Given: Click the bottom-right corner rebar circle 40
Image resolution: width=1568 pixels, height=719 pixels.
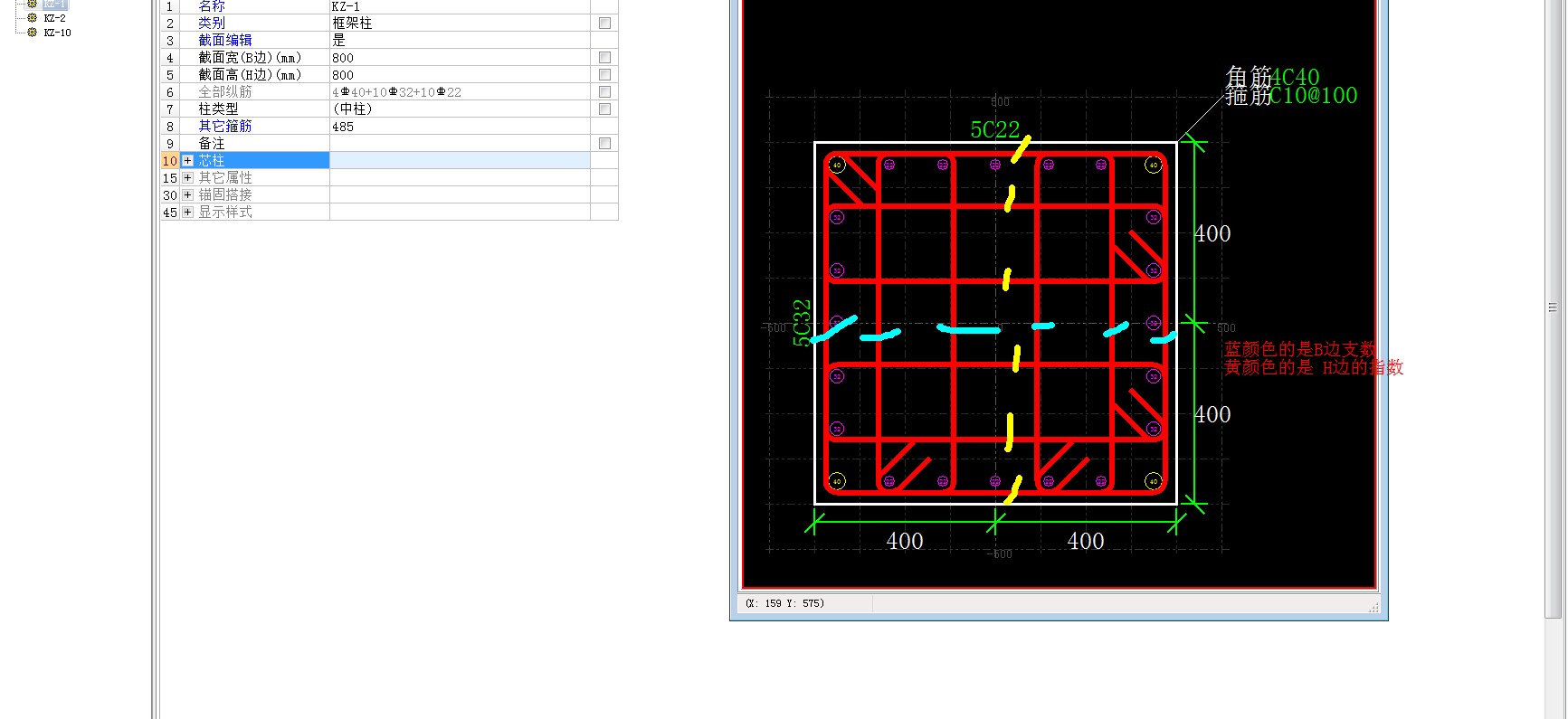Looking at the screenshot, I should (1153, 481).
